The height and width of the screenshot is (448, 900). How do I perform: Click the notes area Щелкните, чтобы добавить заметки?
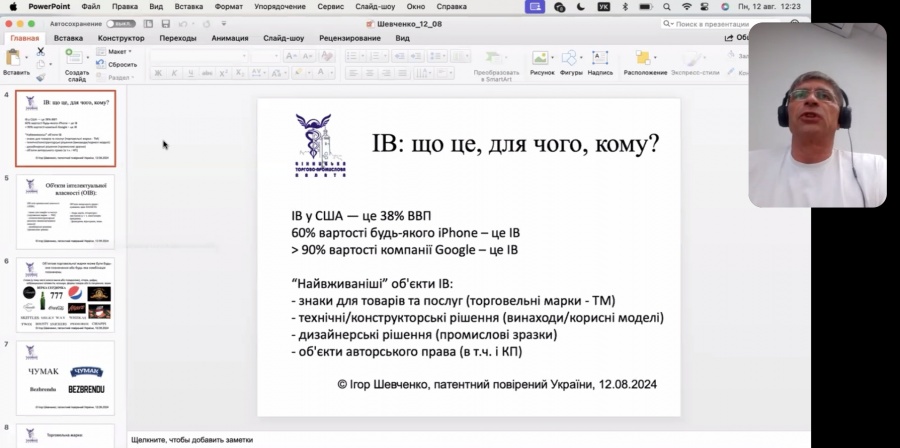coord(192,440)
